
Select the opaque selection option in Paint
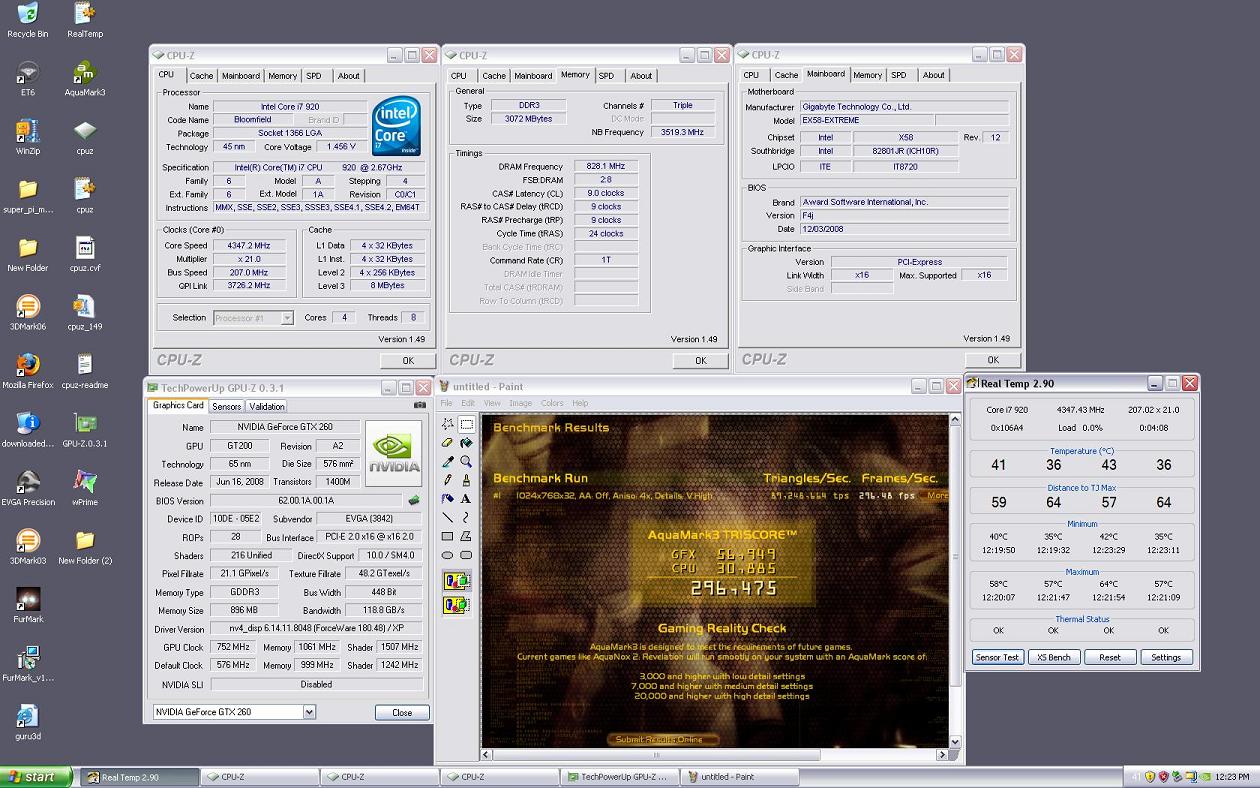[x=457, y=581]
